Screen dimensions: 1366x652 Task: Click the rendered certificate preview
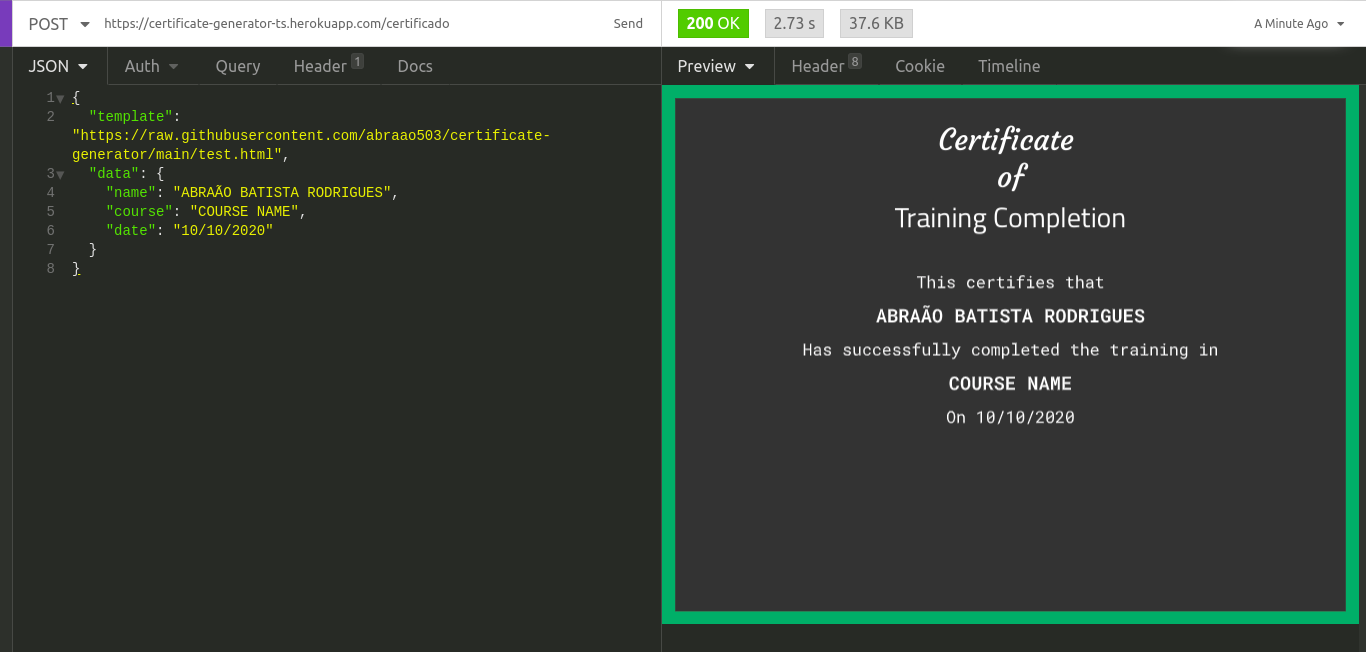tap(1010, 350)
